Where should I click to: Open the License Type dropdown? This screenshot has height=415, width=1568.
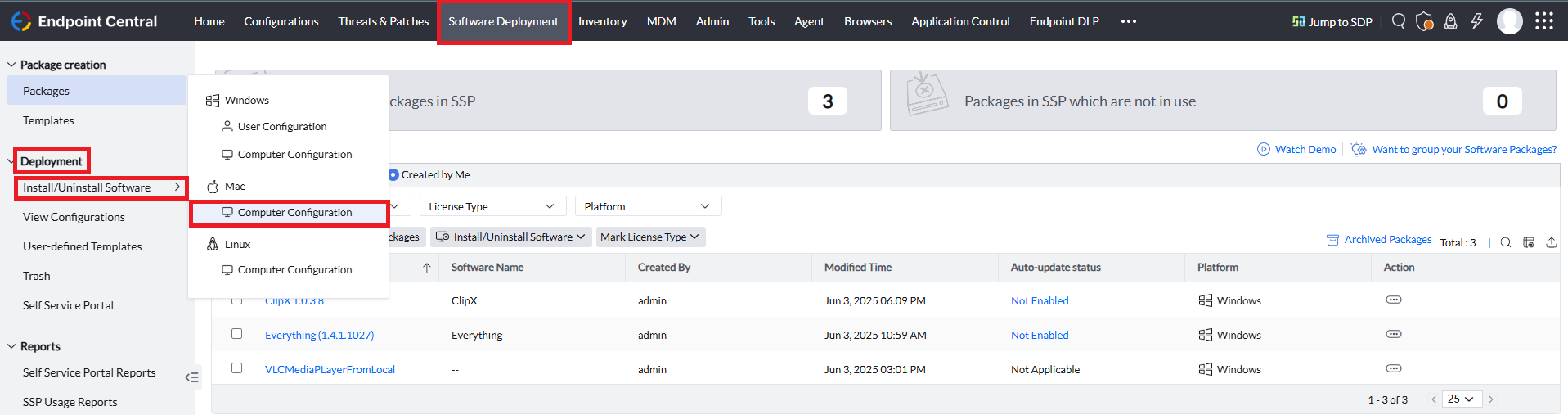coord(492,206)
